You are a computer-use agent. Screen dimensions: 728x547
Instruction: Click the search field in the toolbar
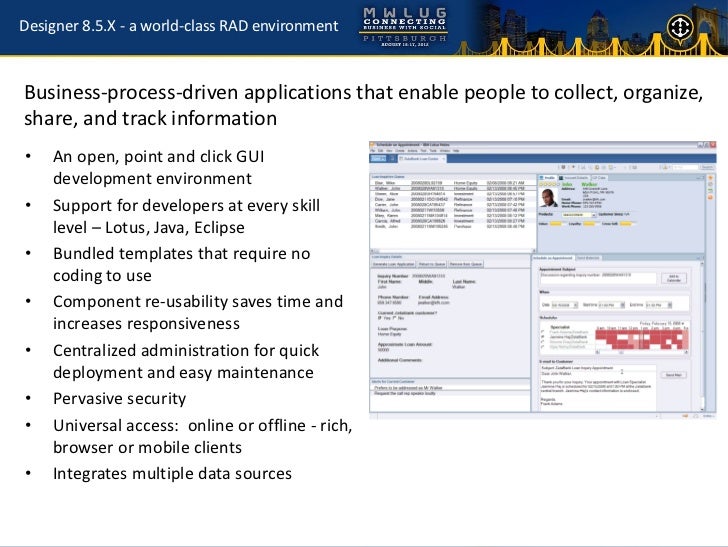(x=684, y=167)
